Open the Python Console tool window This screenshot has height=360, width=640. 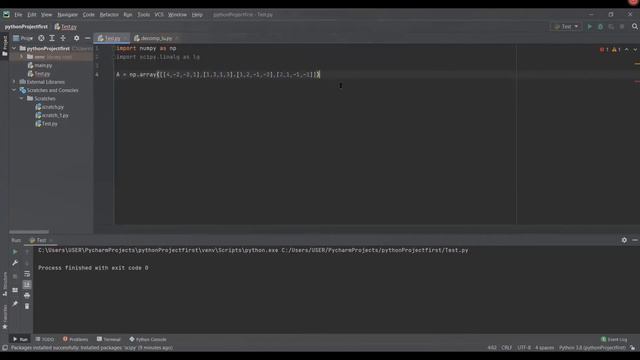148,339
